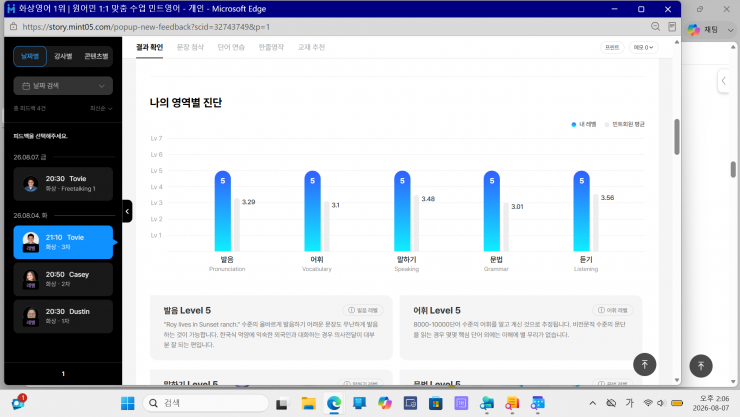Toggle the Korean 가 IME indicator
The image size is (740, 417).
tap(630, 403)
